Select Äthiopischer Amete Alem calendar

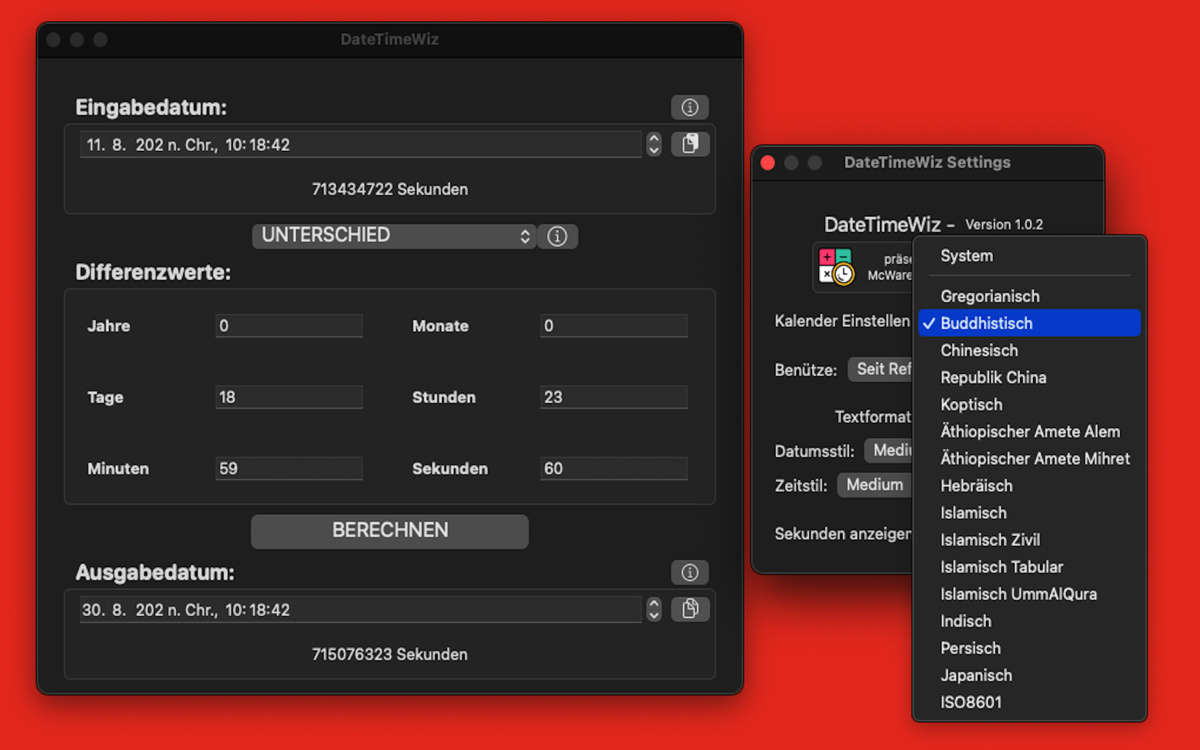[x=1029, y=431]
